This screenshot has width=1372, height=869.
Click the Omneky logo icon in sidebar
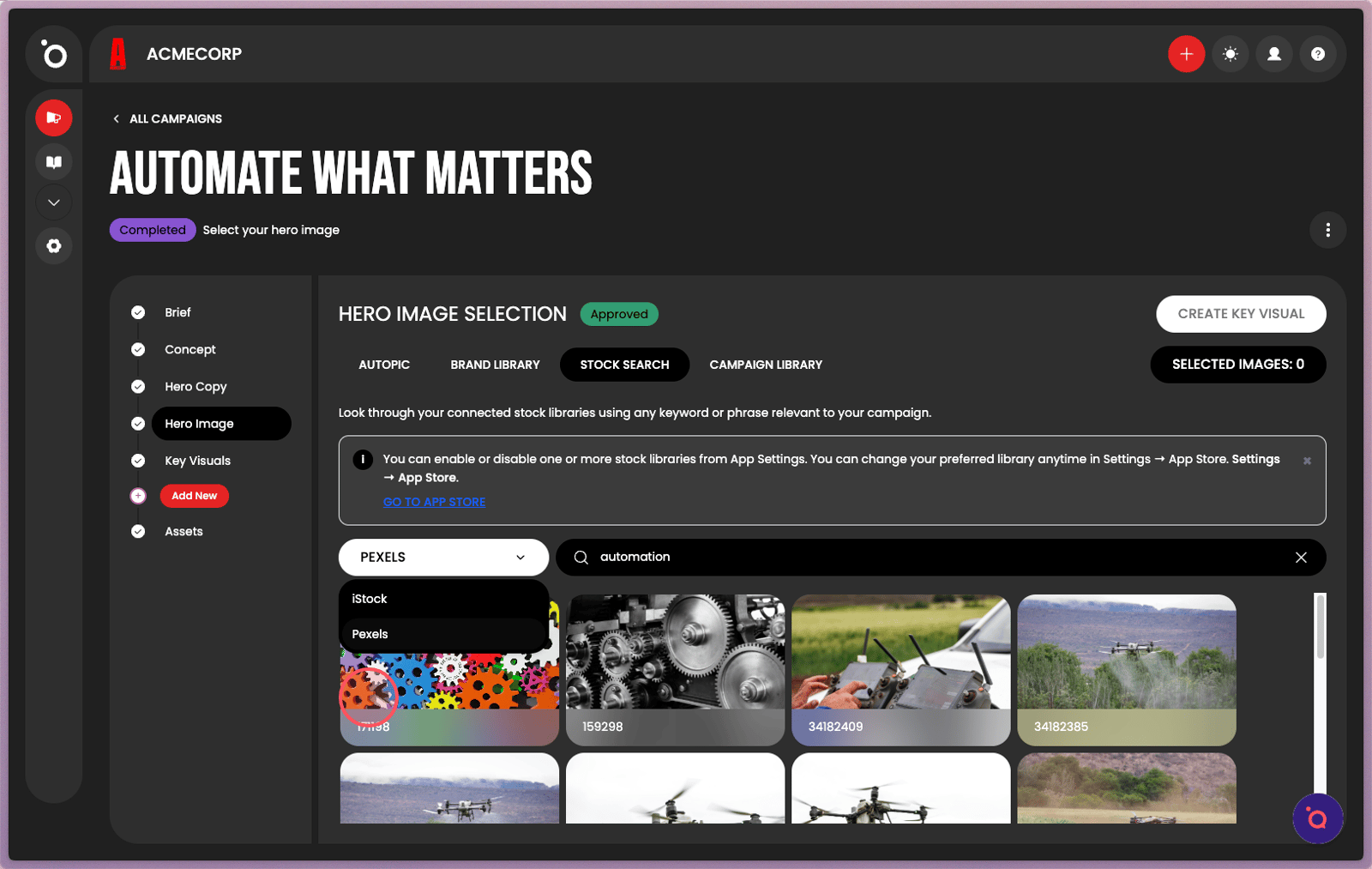coord(54,55)
